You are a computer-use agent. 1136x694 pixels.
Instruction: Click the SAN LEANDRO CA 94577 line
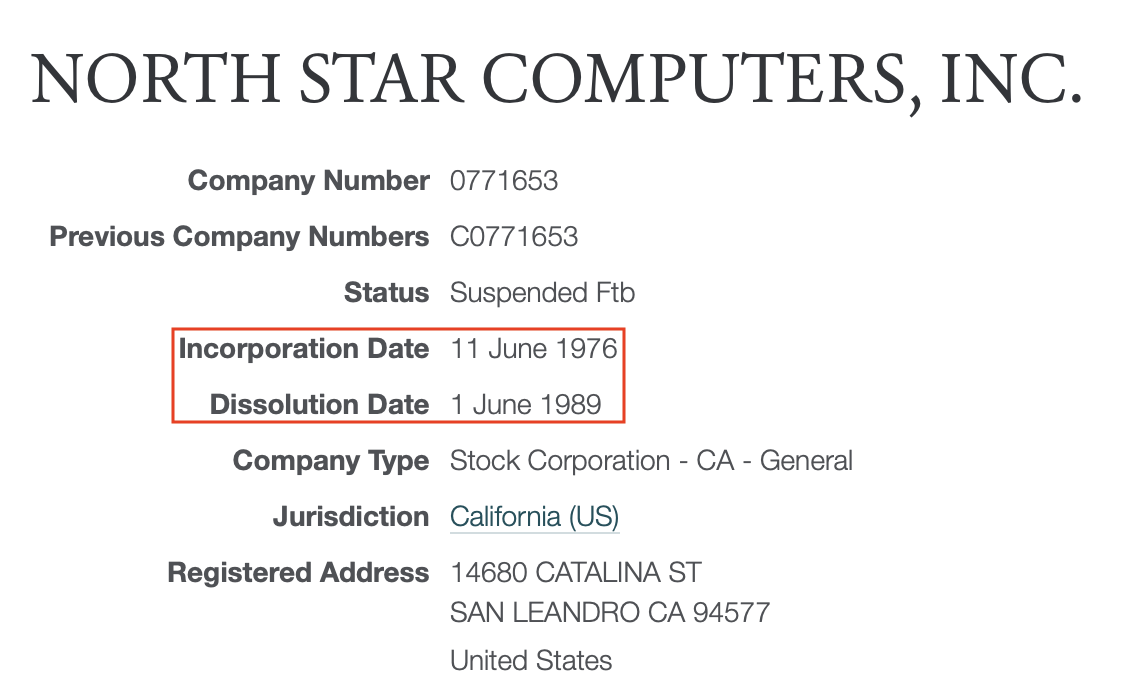point(610,612)
